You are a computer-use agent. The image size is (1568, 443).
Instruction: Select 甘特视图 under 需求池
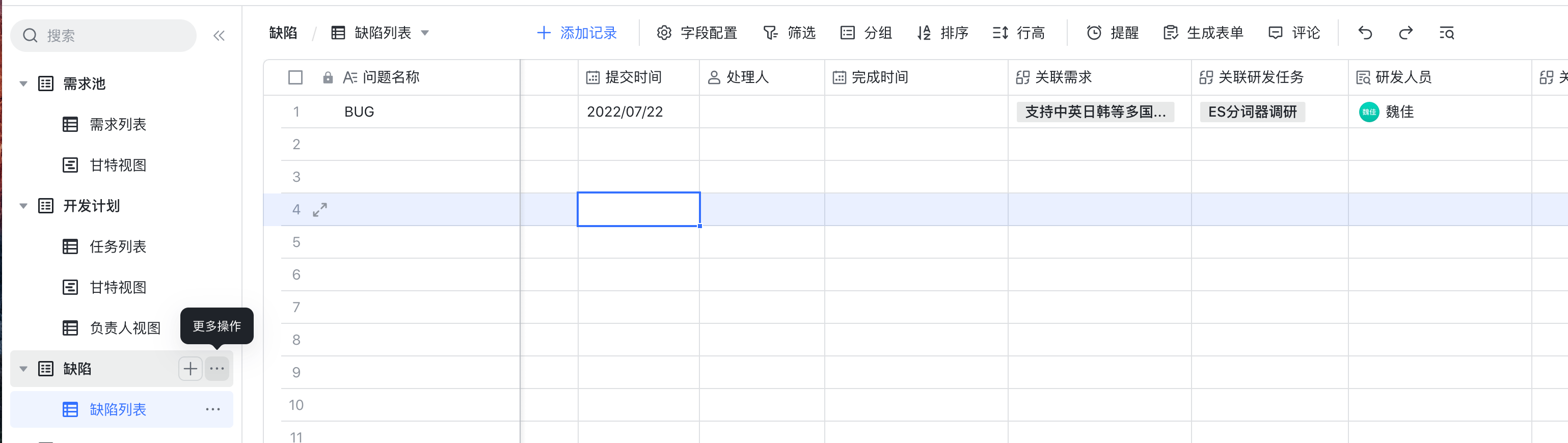[x=118, y=165]
